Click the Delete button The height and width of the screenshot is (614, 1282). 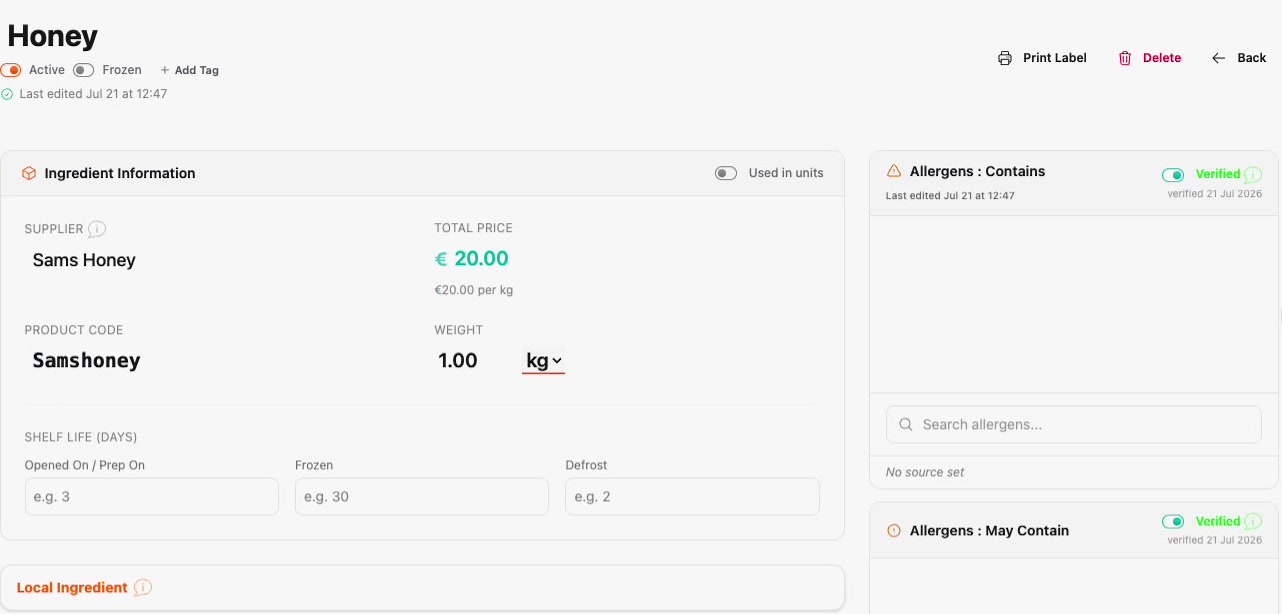1149,58
